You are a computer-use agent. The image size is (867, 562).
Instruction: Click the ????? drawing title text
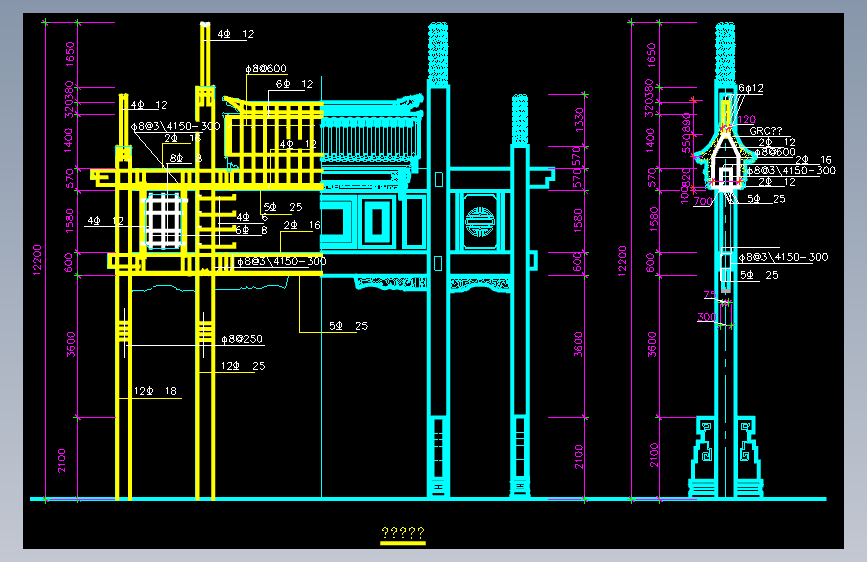click(x=403, y=533)
